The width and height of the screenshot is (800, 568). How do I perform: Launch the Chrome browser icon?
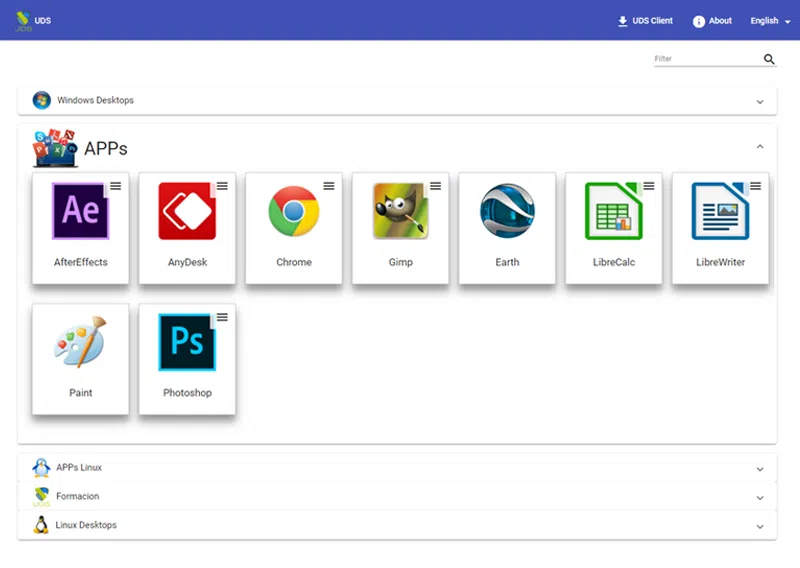294,211
